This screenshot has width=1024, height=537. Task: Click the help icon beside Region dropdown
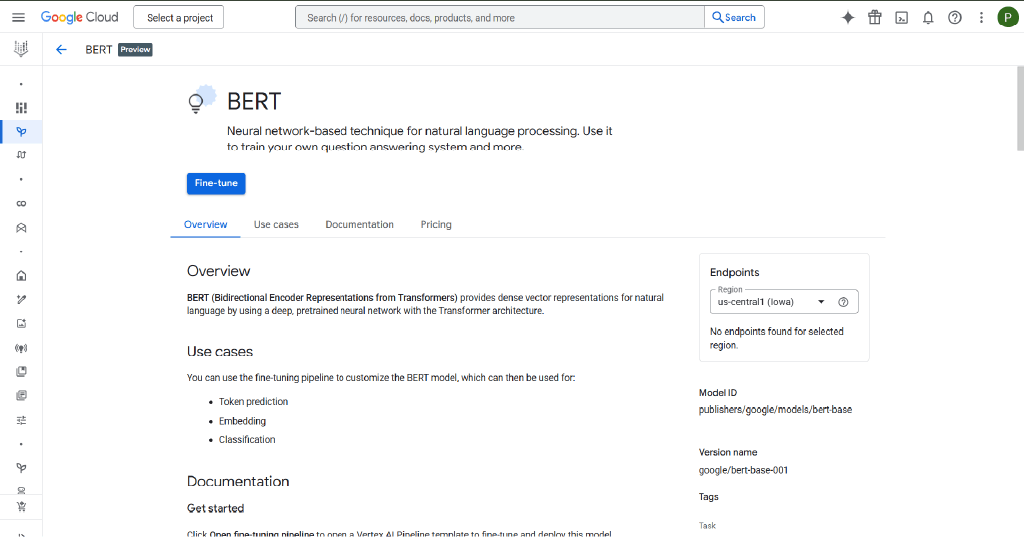click(x=843, y=302)
